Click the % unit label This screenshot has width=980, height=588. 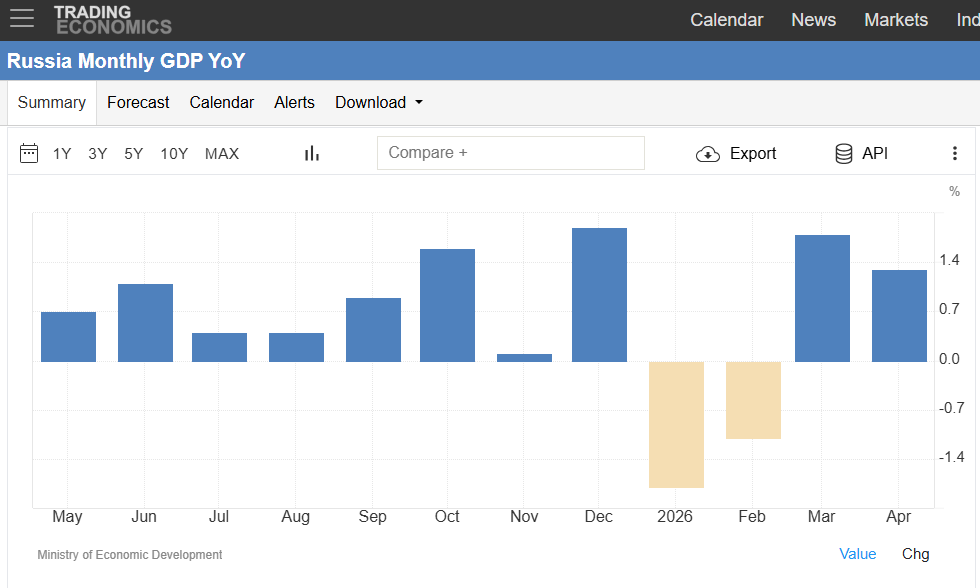point(954,192)
